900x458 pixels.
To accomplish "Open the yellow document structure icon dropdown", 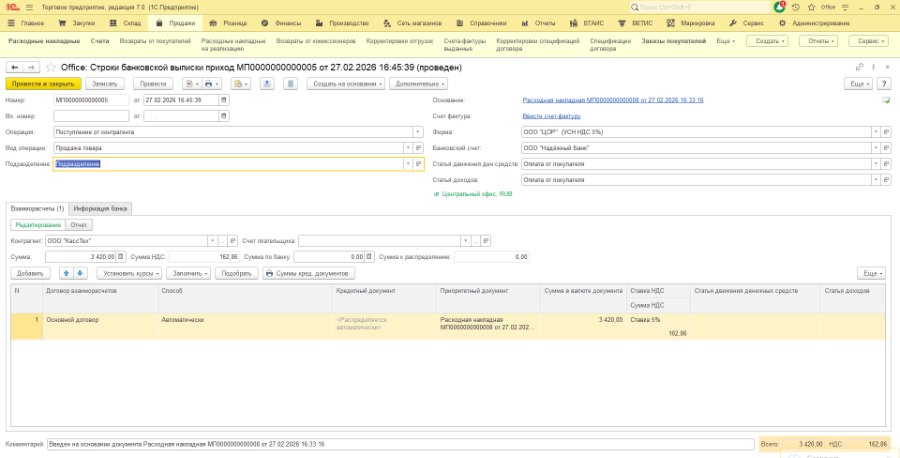I will [x=240, y=84].
